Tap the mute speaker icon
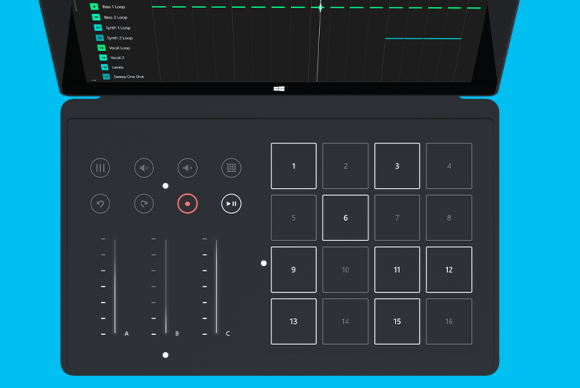Image resolution: width=580 pixels, height=388 pixels. 188,168
